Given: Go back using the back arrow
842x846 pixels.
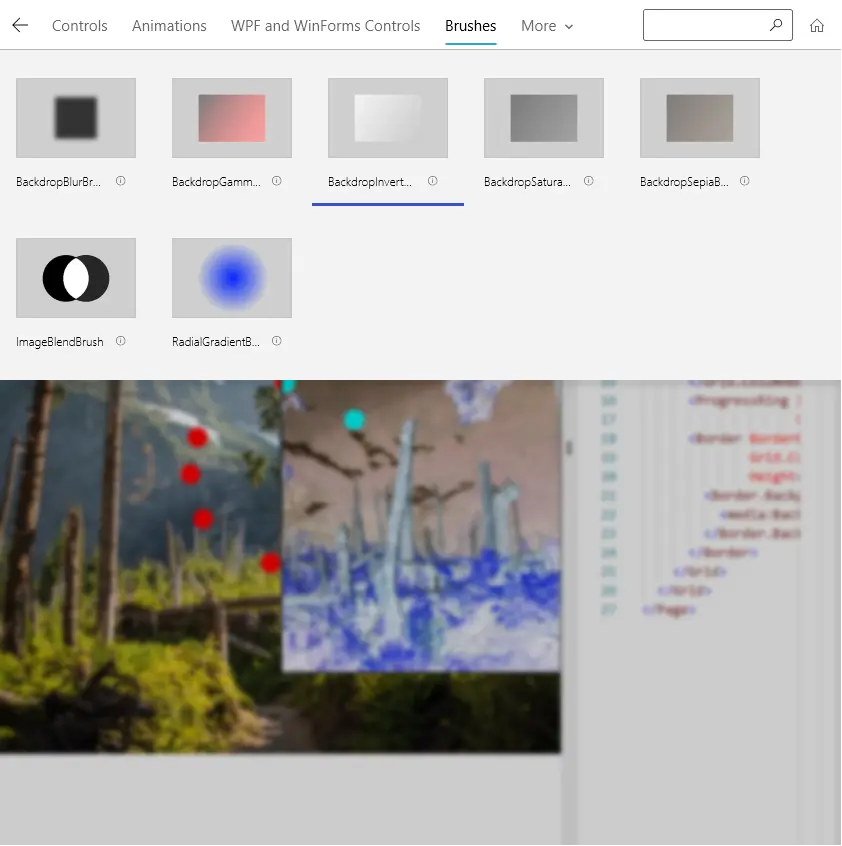Looking at the screenshot, I should pyautogui.click(x=20, y=25).
